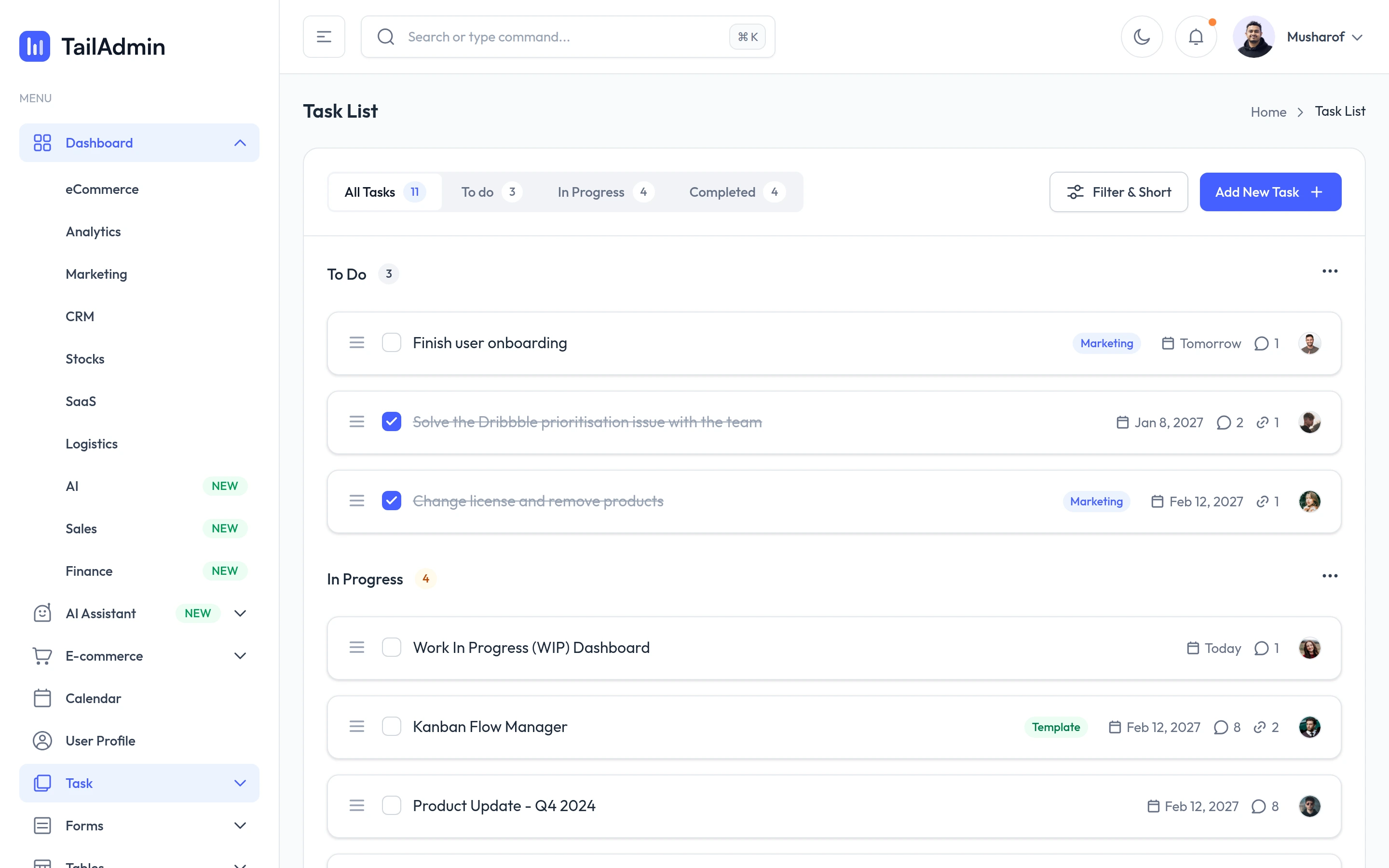
Task: Click drag handle of Kanban Flow Manager
Action: point(356,727)
